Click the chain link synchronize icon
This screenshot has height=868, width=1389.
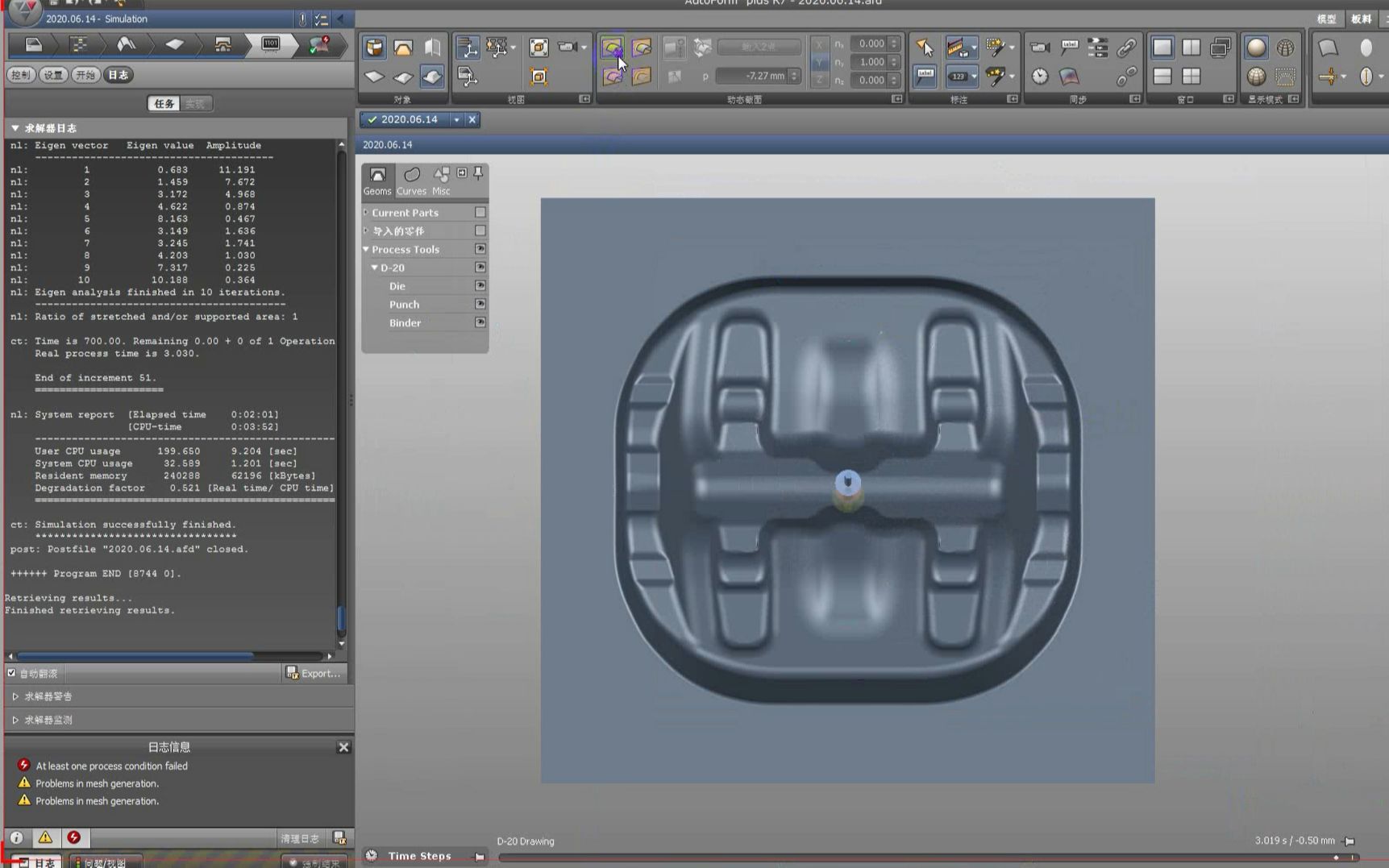1126,48
